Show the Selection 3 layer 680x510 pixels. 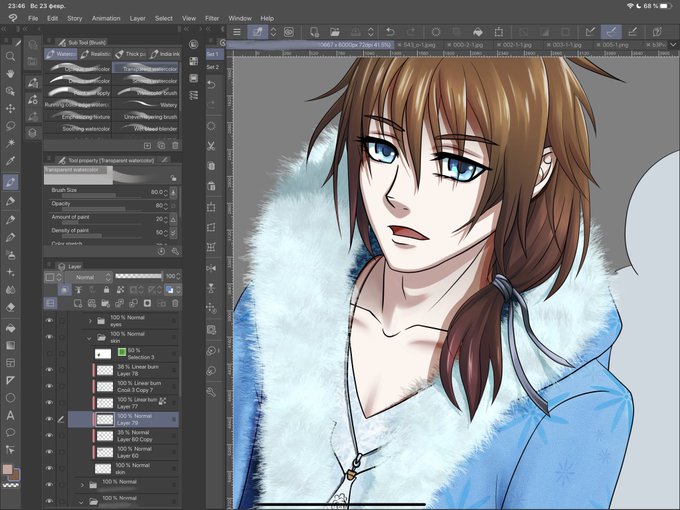tap(49, 353)
